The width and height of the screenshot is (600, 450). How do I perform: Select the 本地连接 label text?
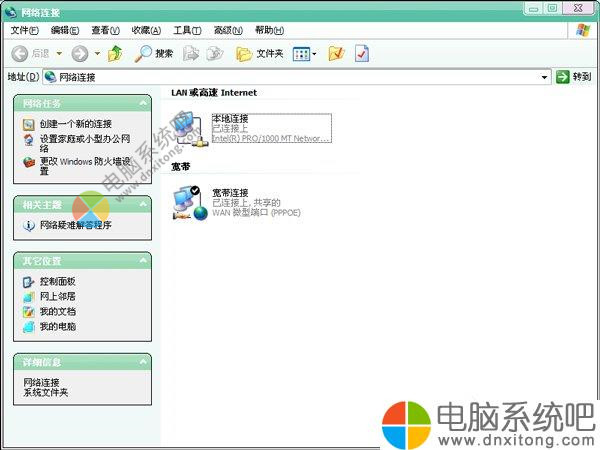230,119
